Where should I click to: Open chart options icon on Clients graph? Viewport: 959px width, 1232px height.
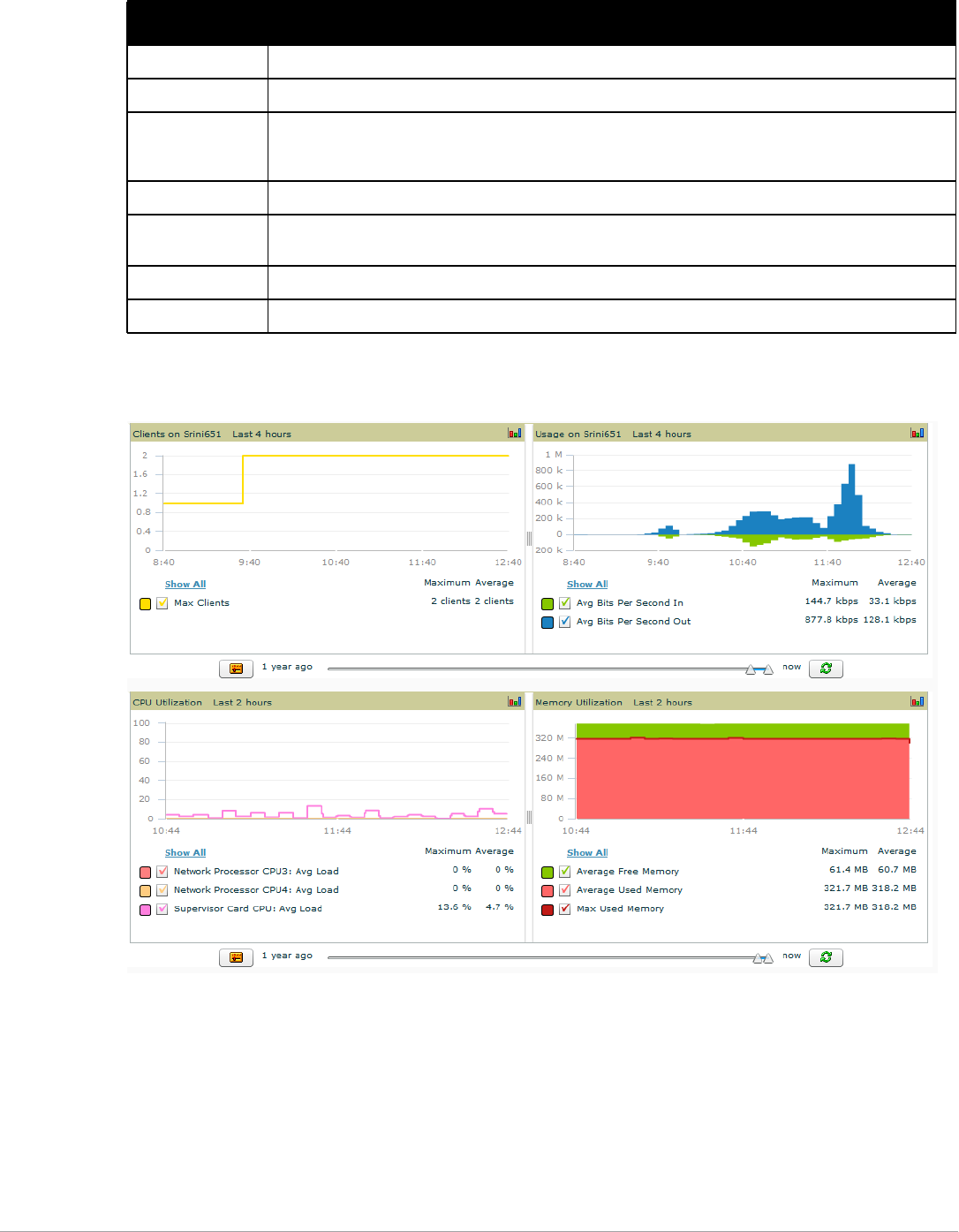(x=515, y=433)
